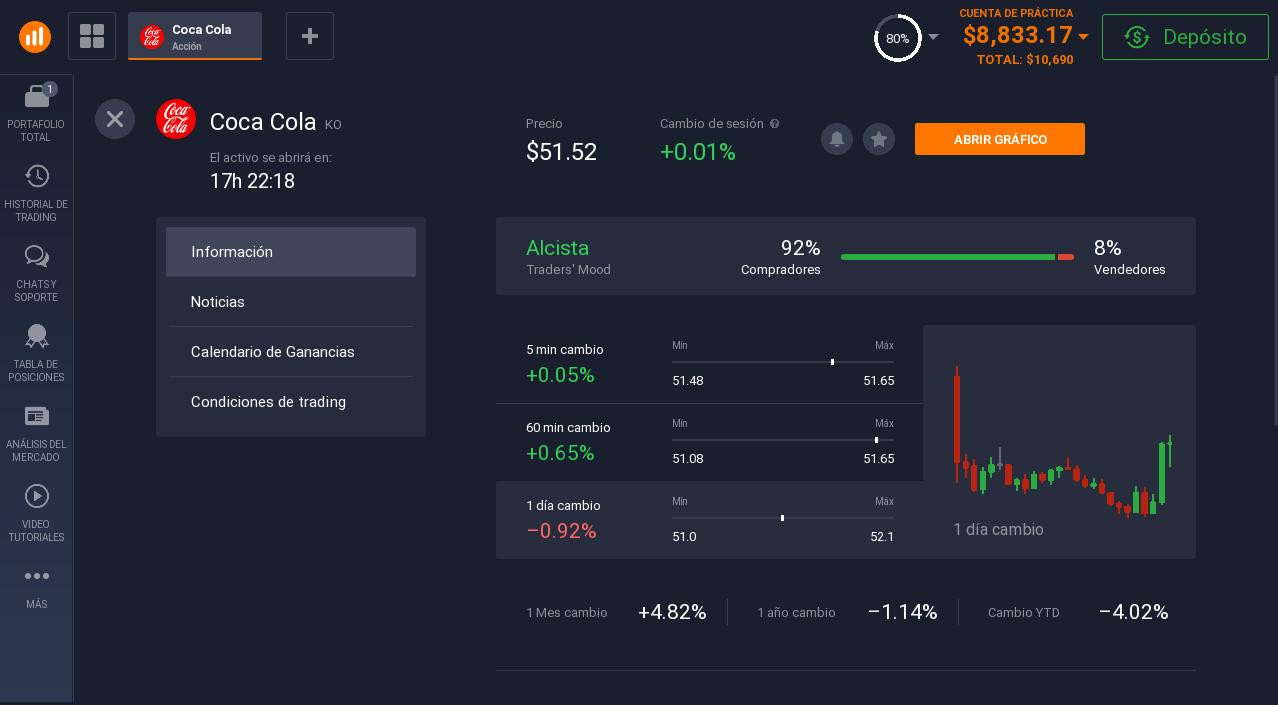Add a new asset tab with plus

[310, 36]
